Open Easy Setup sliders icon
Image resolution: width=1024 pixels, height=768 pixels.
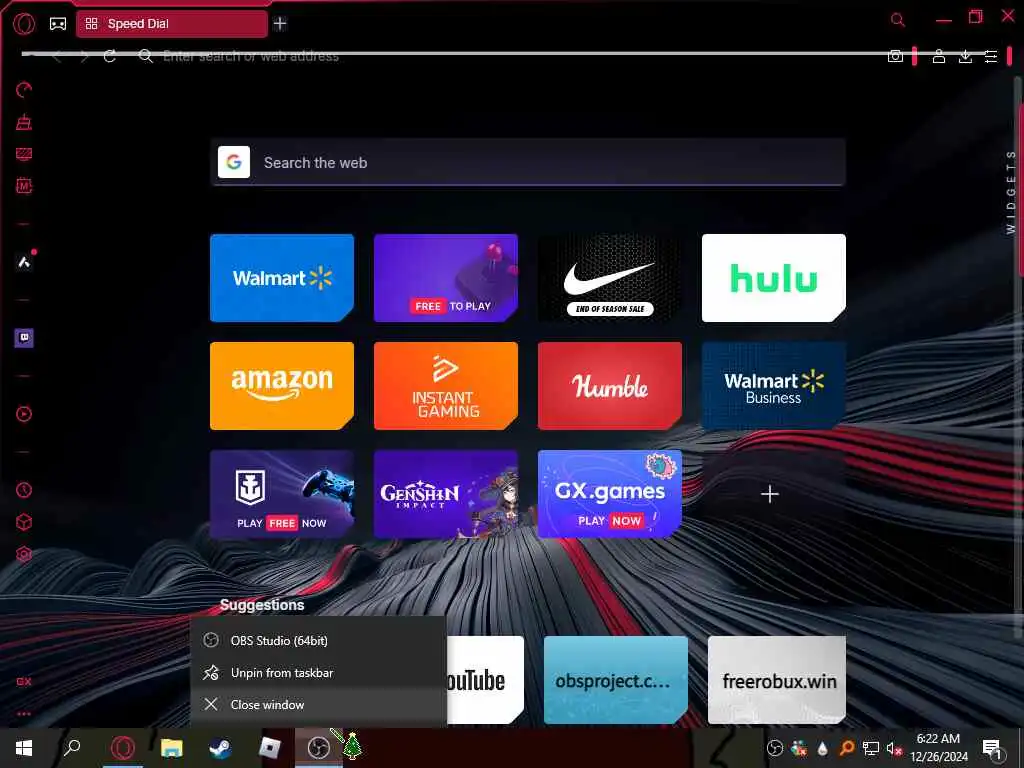point(991,56)
